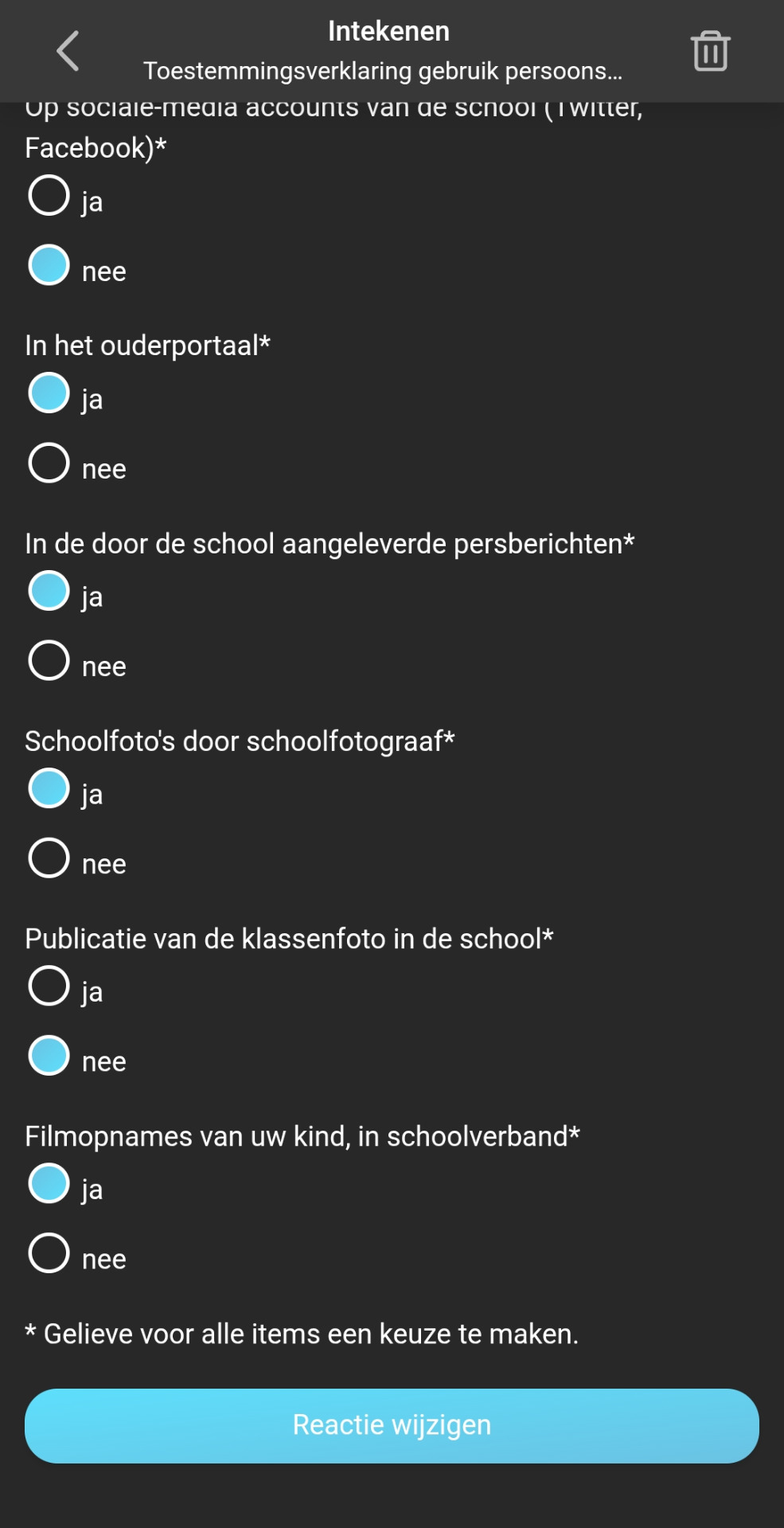Select 'nee' for Publicatie van de klassenfoto
Viewport: 784px width, 1528px height.
pyautogui.click(x=49, y=1056)
